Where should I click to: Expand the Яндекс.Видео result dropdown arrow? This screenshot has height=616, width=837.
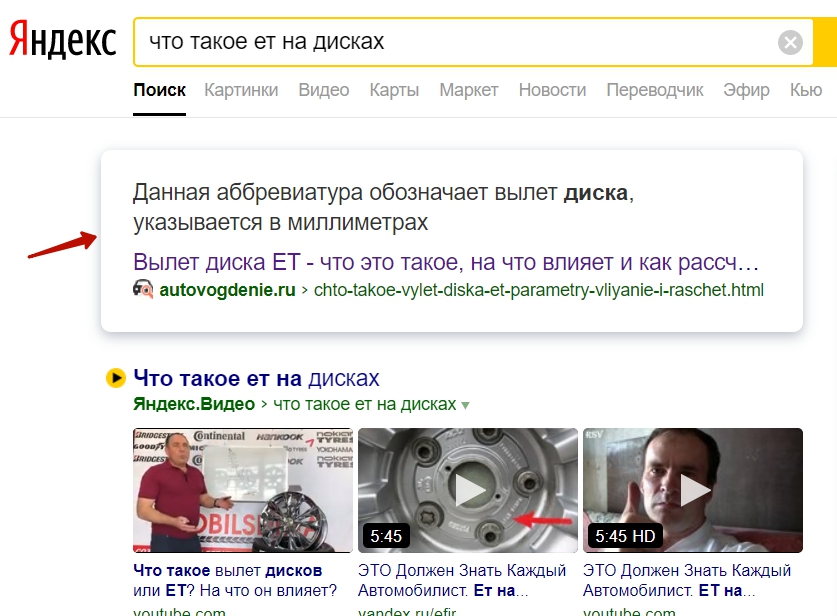point(465,405)
